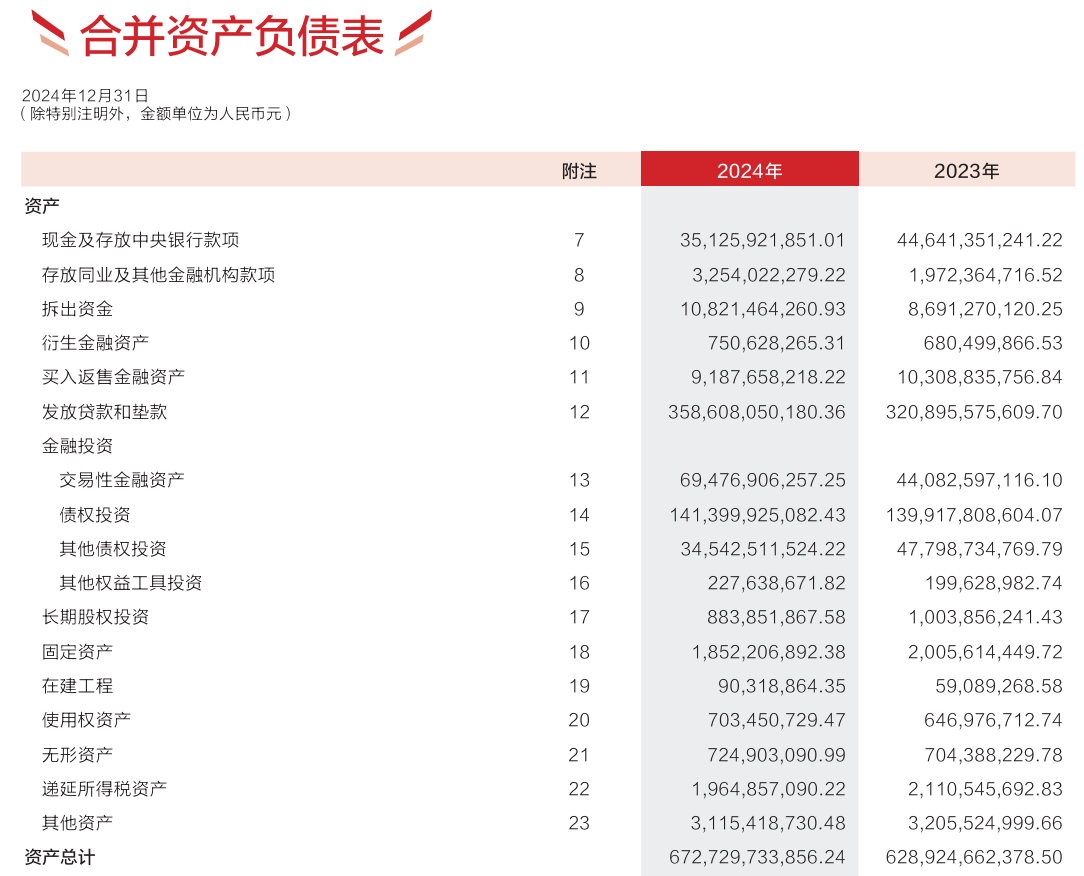Open note reference 23 for 其他资产

tap(579, 823)
